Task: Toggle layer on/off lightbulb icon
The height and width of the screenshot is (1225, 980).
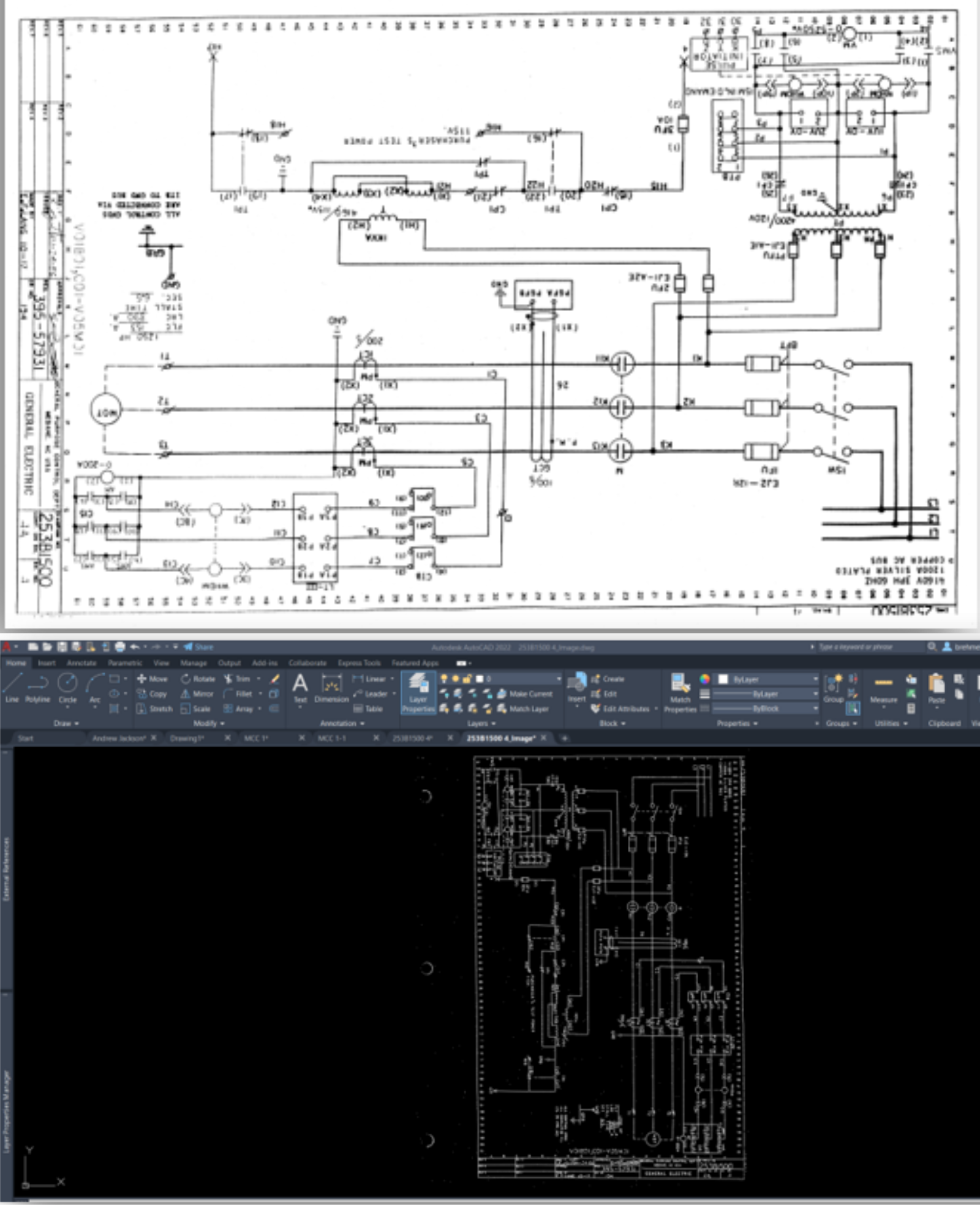Action: coord(444,679)
